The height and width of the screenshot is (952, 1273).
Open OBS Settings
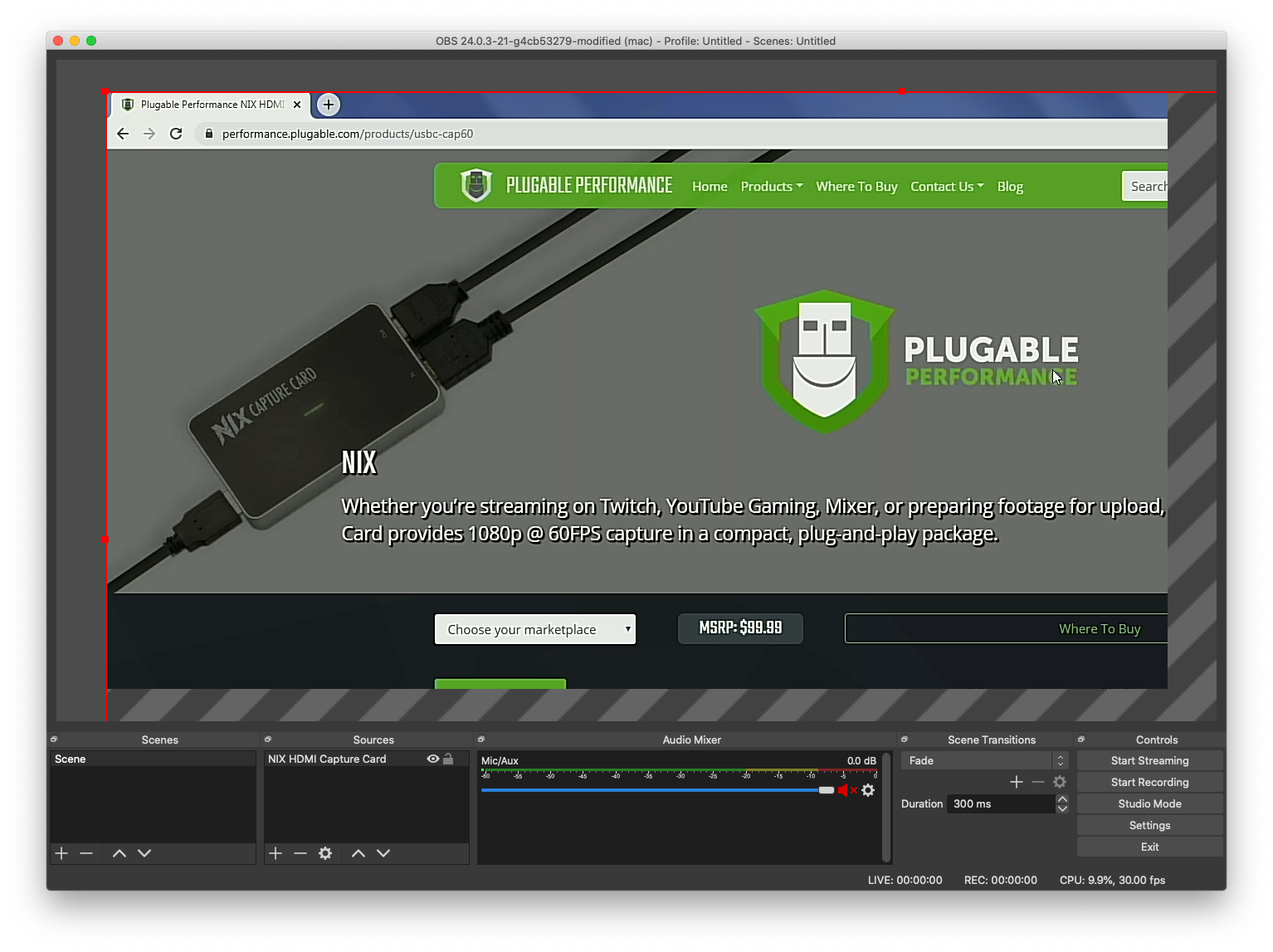pos(1149,825)
